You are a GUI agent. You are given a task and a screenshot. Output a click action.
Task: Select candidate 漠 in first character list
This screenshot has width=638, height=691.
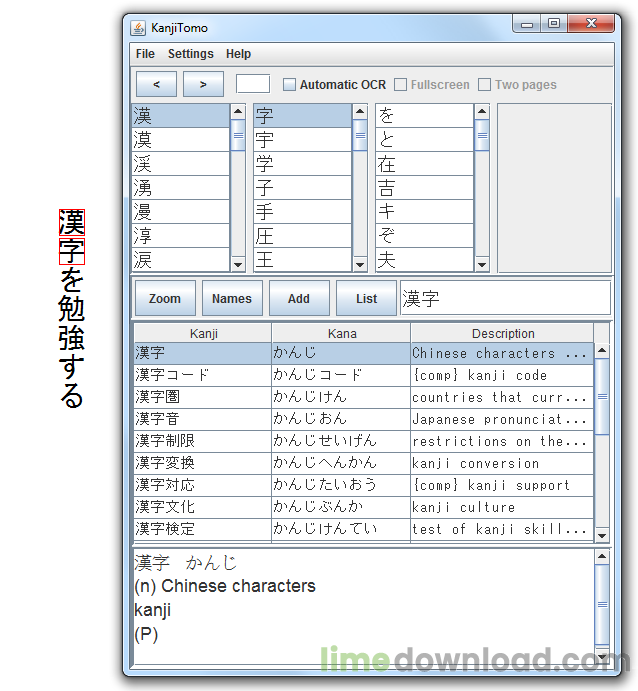point(181,140)
